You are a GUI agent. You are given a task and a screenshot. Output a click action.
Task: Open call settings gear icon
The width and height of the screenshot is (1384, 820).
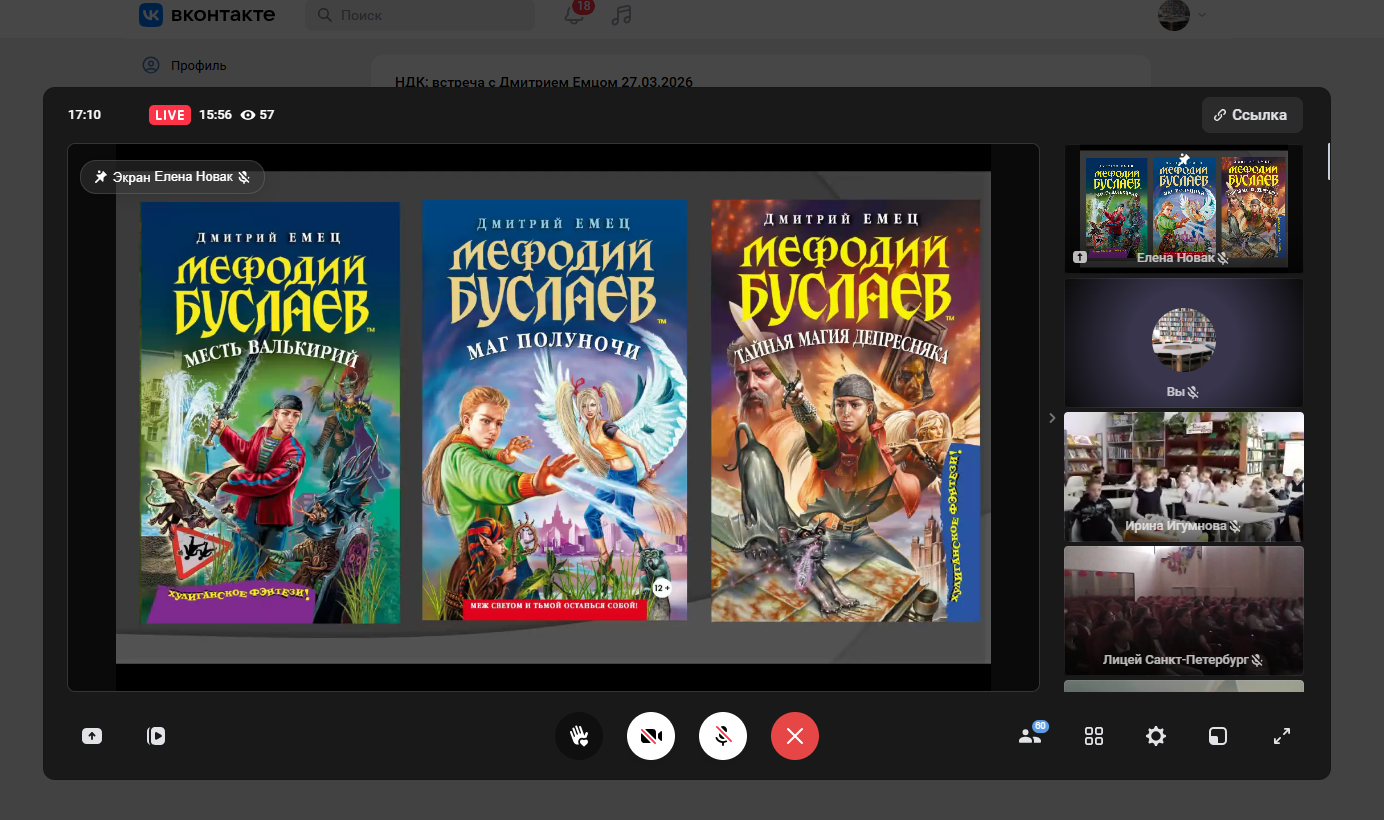point(1156,736)
